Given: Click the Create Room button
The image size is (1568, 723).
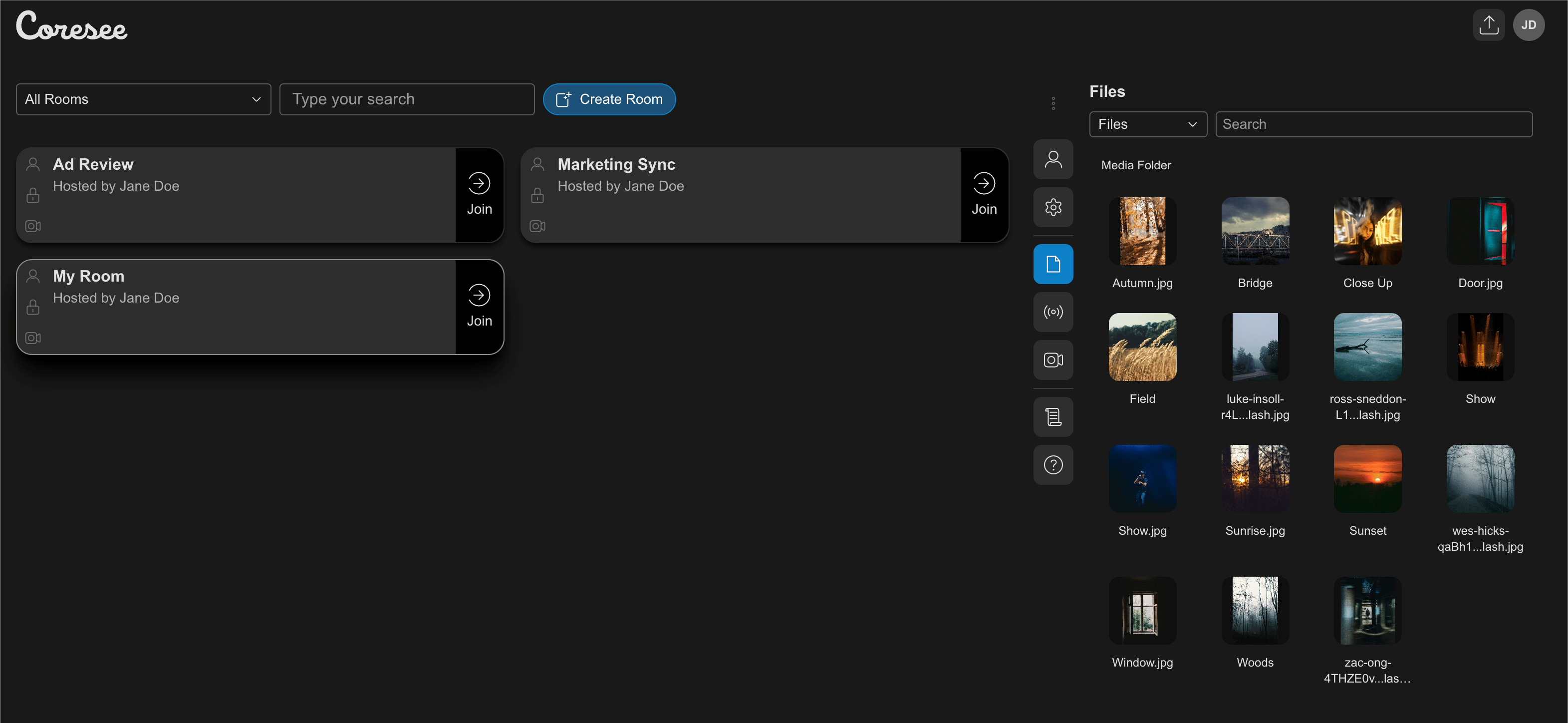Looking at the screenshot, I should coord(609,99).
